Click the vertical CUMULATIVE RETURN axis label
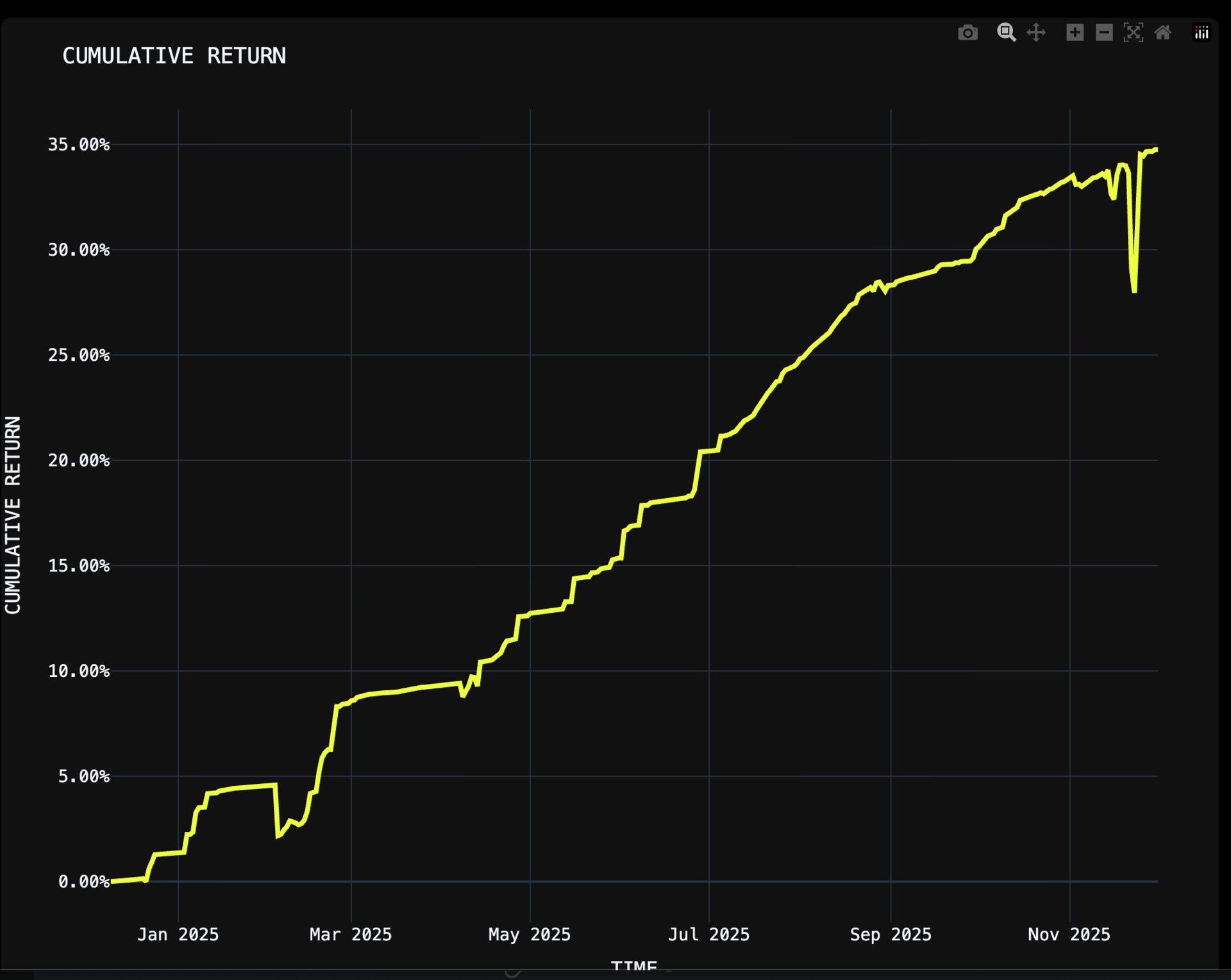Screen dimensions: 1231x980 (13, 515)
